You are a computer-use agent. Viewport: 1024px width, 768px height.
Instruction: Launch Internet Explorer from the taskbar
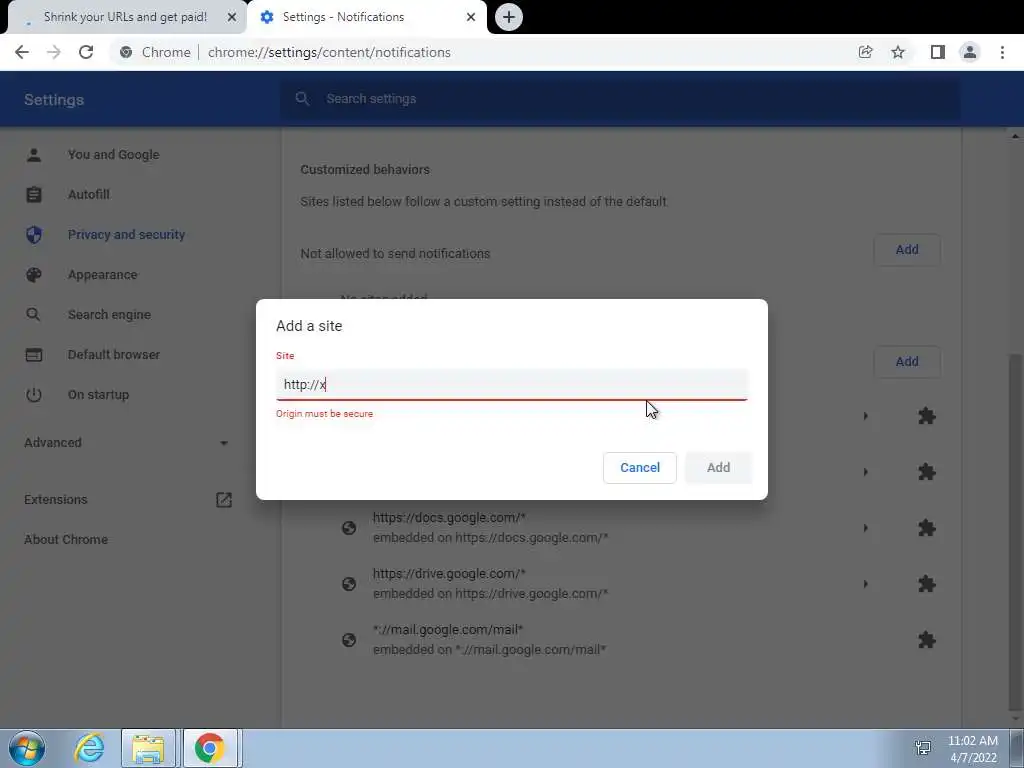coord(89,748)
